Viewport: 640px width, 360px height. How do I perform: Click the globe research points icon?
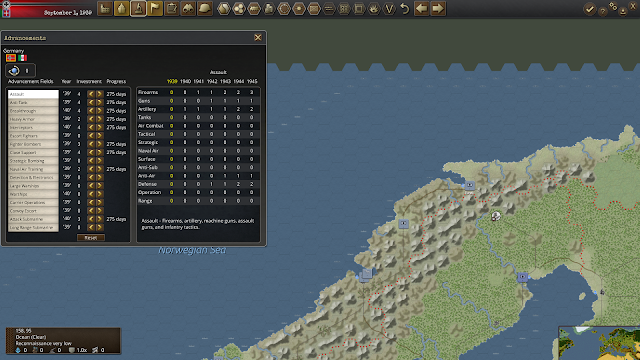click(13, 71)
